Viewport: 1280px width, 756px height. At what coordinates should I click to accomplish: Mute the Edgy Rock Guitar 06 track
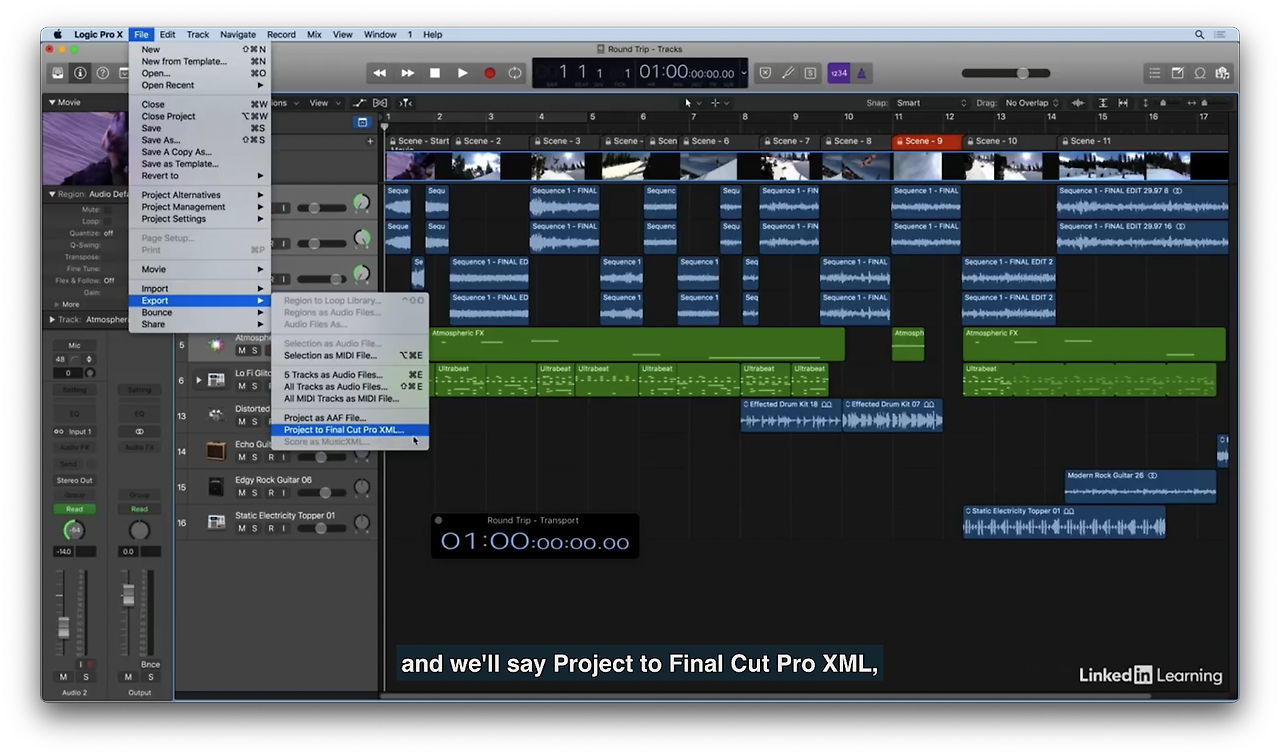pyautogui.click(x=241, y=493)
